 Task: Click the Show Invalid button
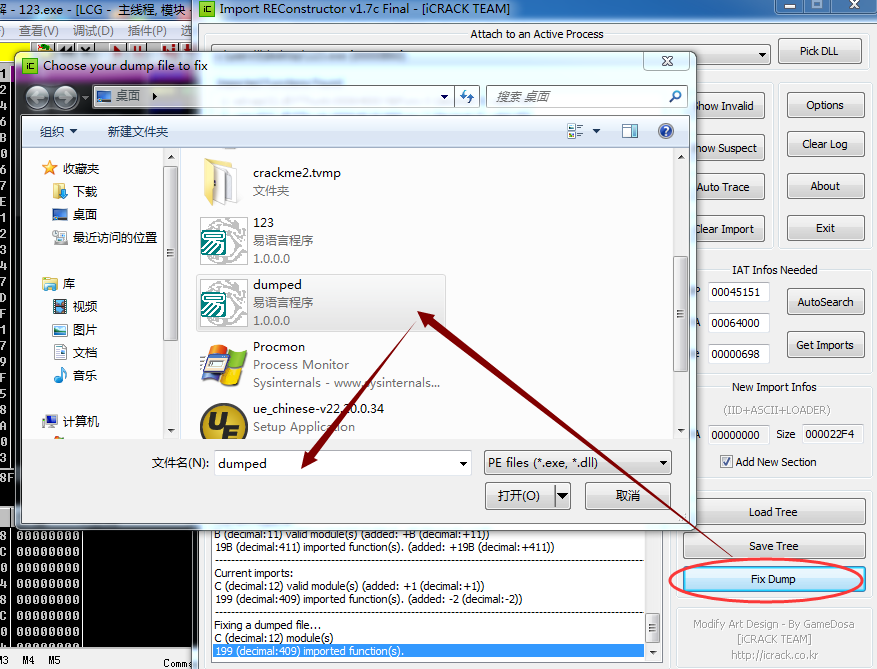(729, 106)
